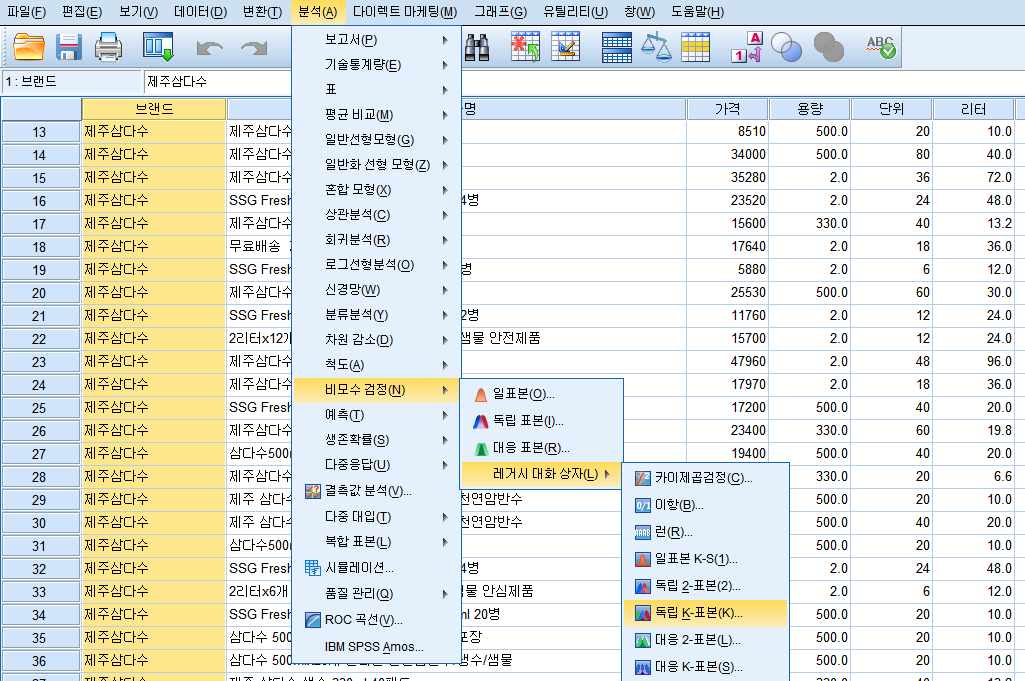Image resolution: width=1025 pixels, height=681 pixels.
Task: Click the Redo arrow icon
Action: [x=254, y=48]
